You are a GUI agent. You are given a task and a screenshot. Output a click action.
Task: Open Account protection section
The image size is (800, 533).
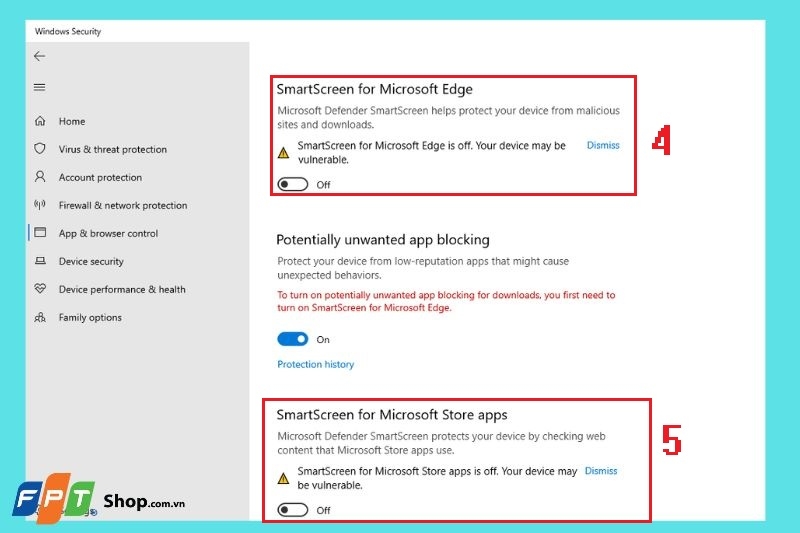[100, 177]
